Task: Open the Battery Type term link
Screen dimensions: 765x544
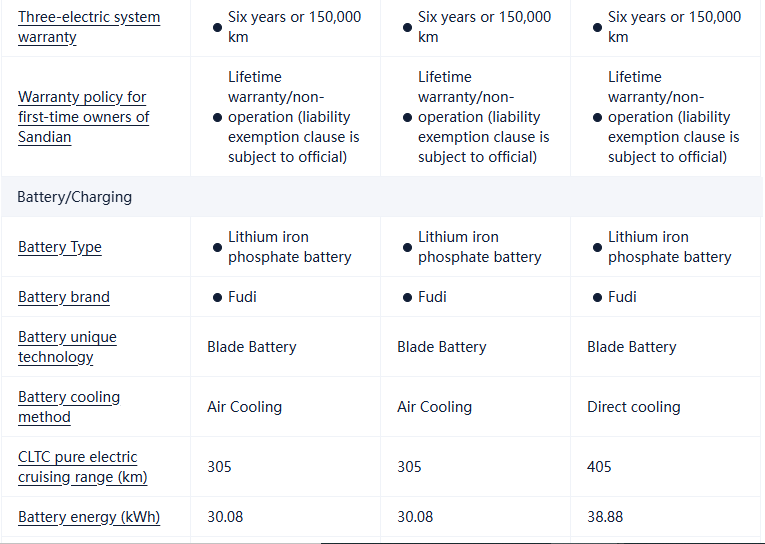Action: pos(60,247)
